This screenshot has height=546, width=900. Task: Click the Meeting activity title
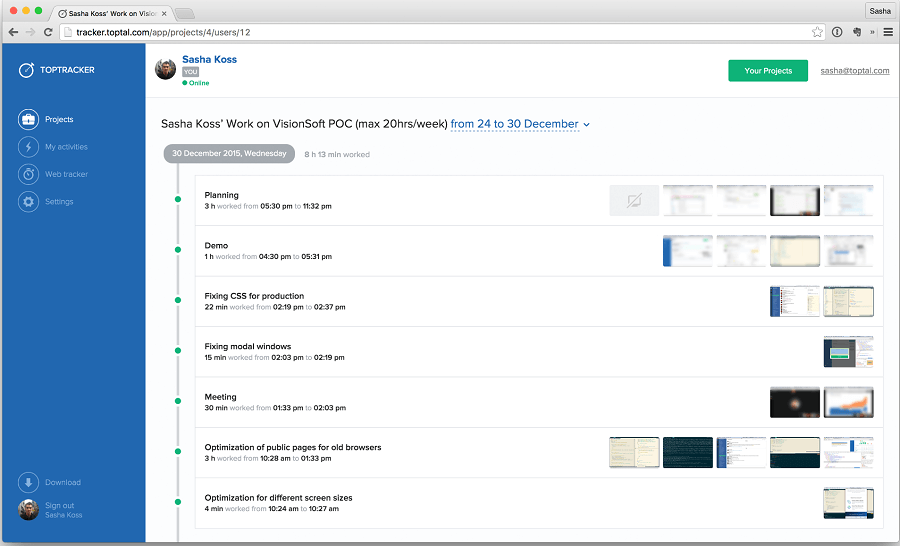(220, 397)
